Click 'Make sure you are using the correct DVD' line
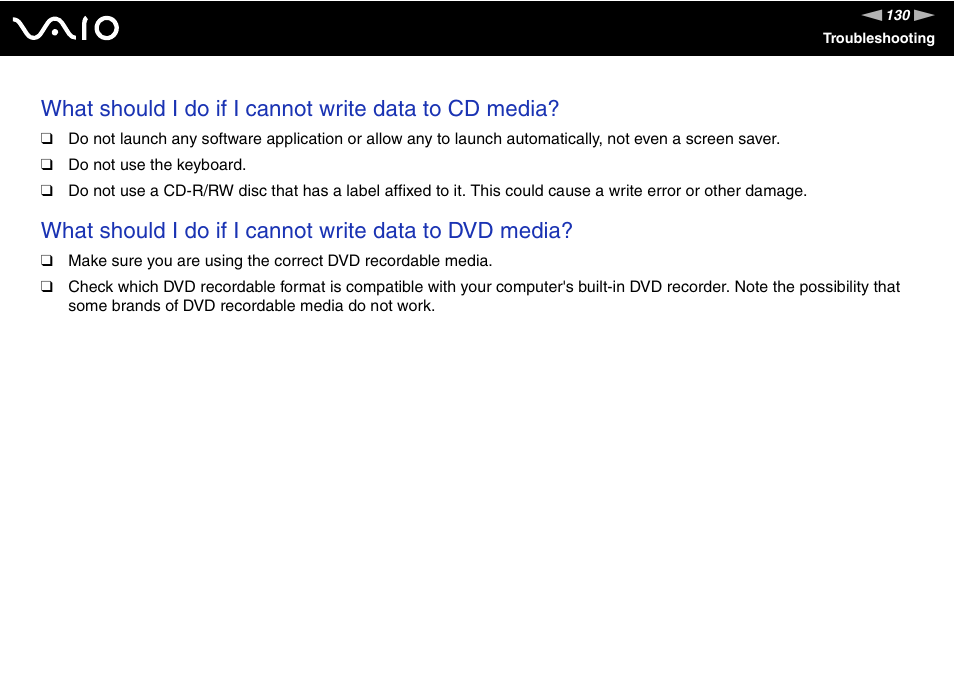This screenshot has width=954, height=674. point(280,261)
